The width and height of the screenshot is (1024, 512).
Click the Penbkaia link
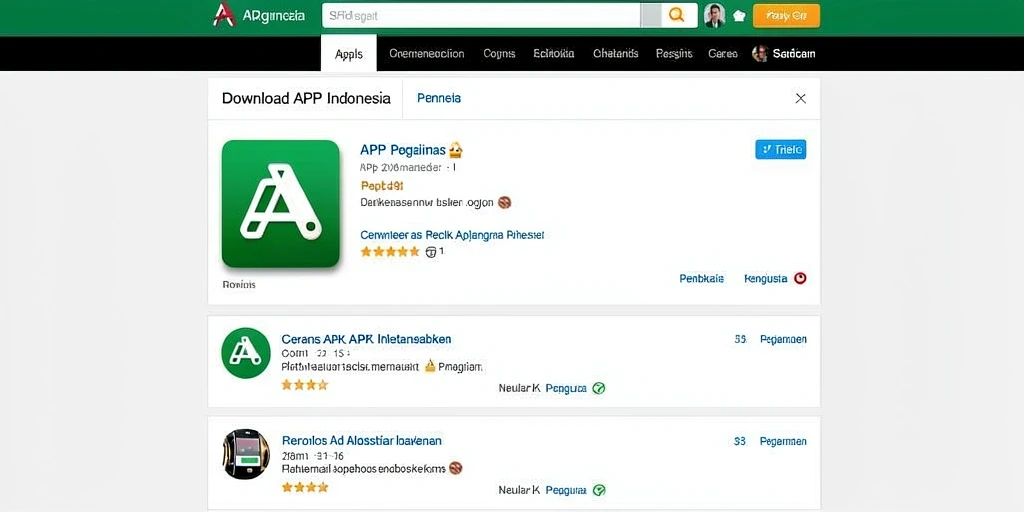(x=701, y=278)
